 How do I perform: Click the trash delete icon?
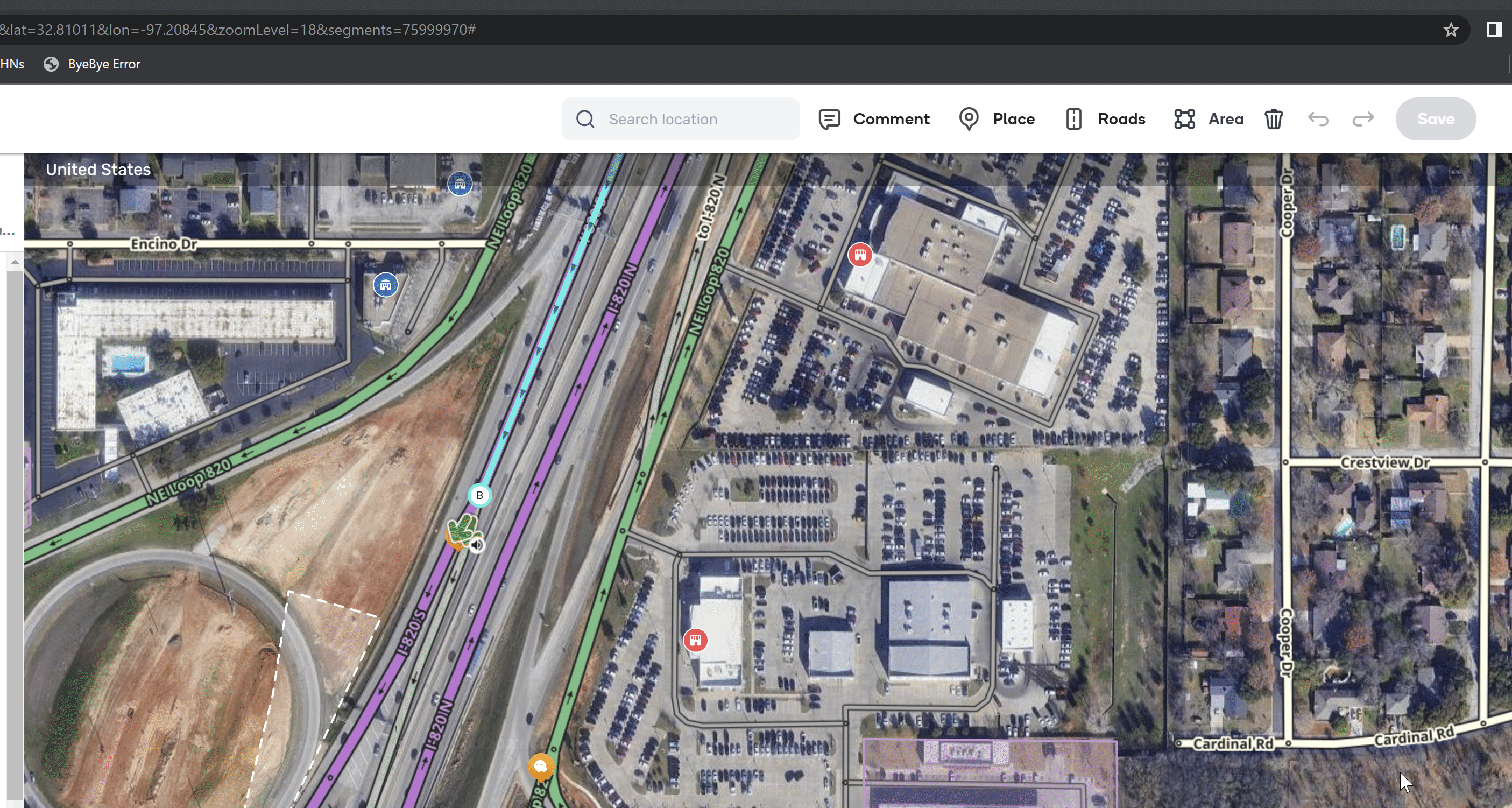tap(1274, 119)
